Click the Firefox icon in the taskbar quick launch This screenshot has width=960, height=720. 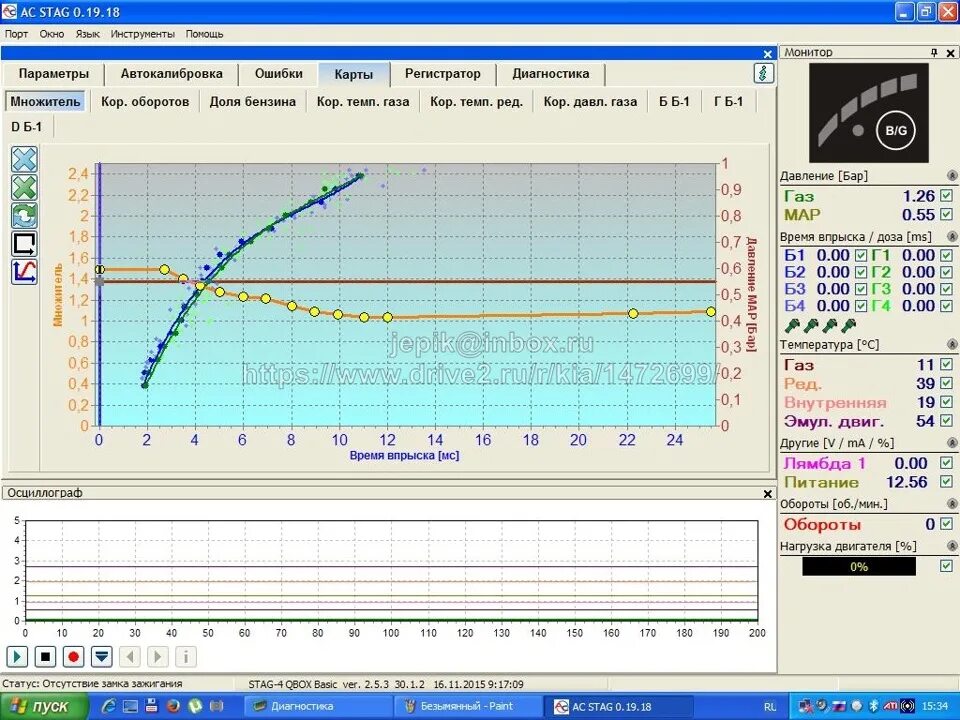click(x=173, y=707)
